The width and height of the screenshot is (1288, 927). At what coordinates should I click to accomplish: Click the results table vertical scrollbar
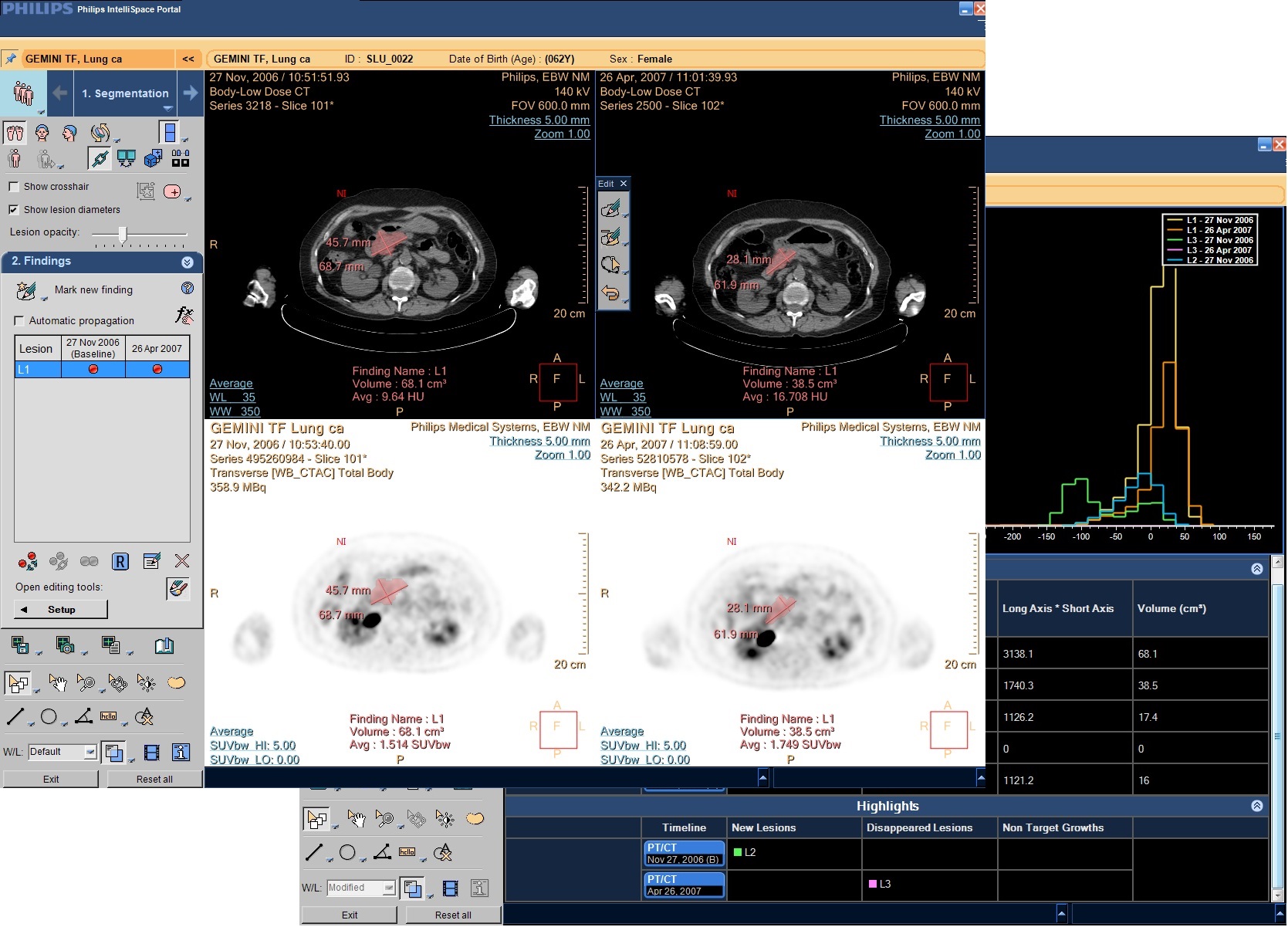click(x=1277, y=728)
